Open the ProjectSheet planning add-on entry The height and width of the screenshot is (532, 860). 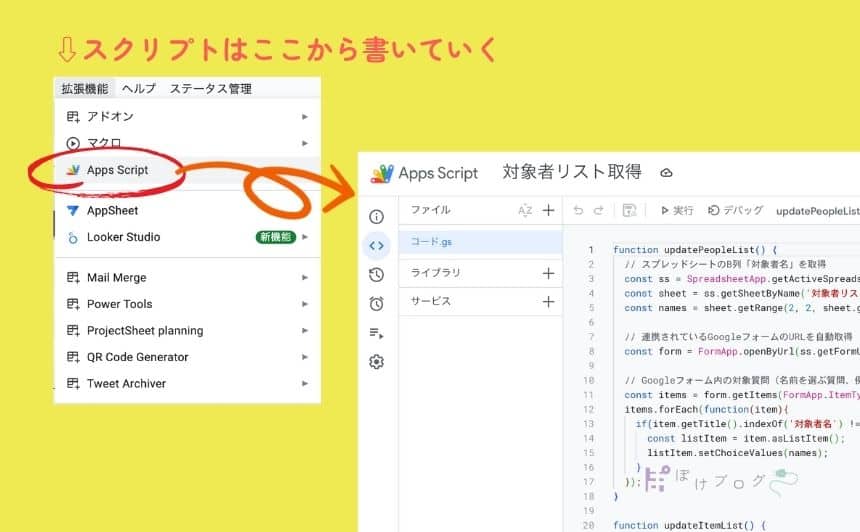tap(188, 331)
